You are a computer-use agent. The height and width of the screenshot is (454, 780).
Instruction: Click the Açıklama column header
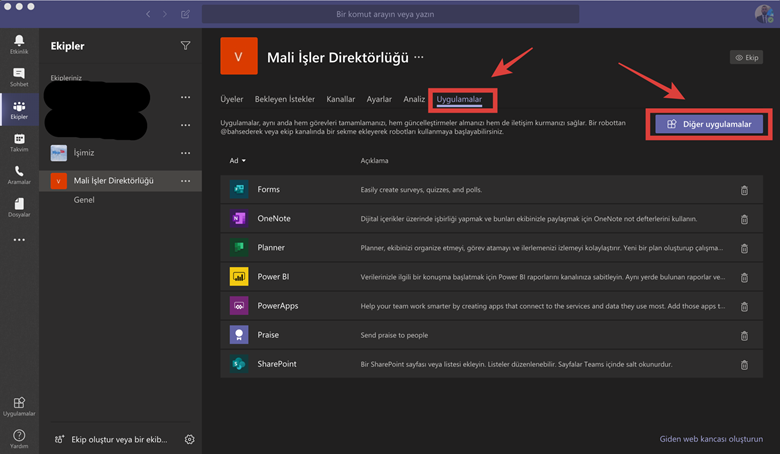coord(374,161)
